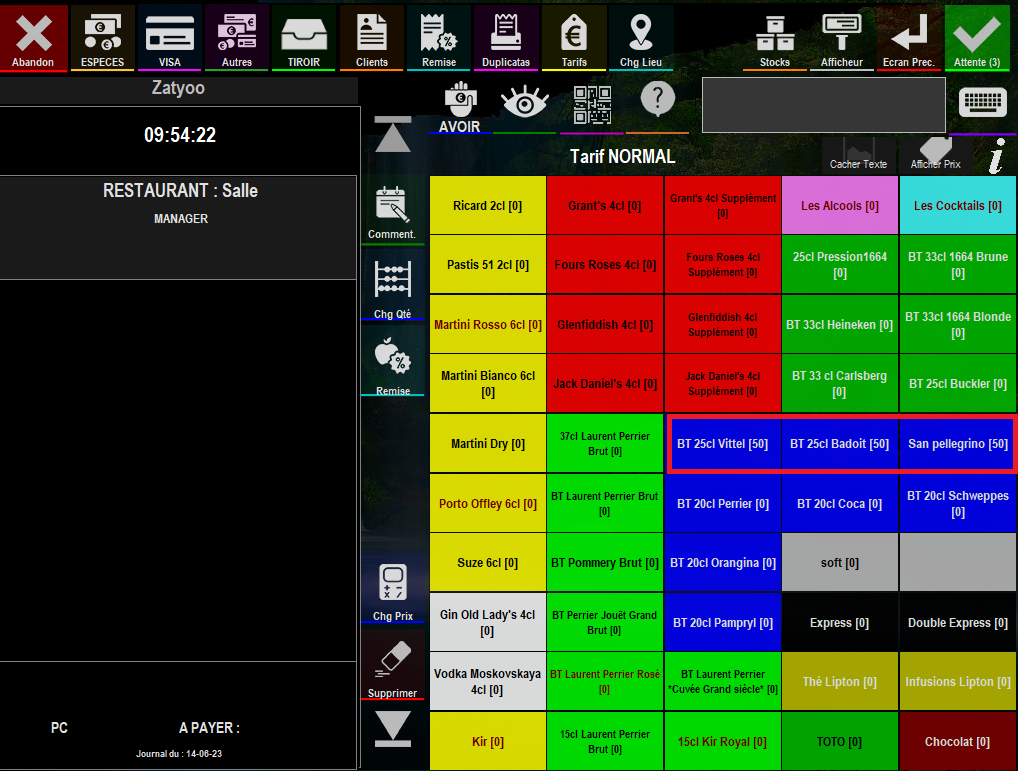
Task: Toggle Cacher Texte option
Action: (x=858, y=155)
